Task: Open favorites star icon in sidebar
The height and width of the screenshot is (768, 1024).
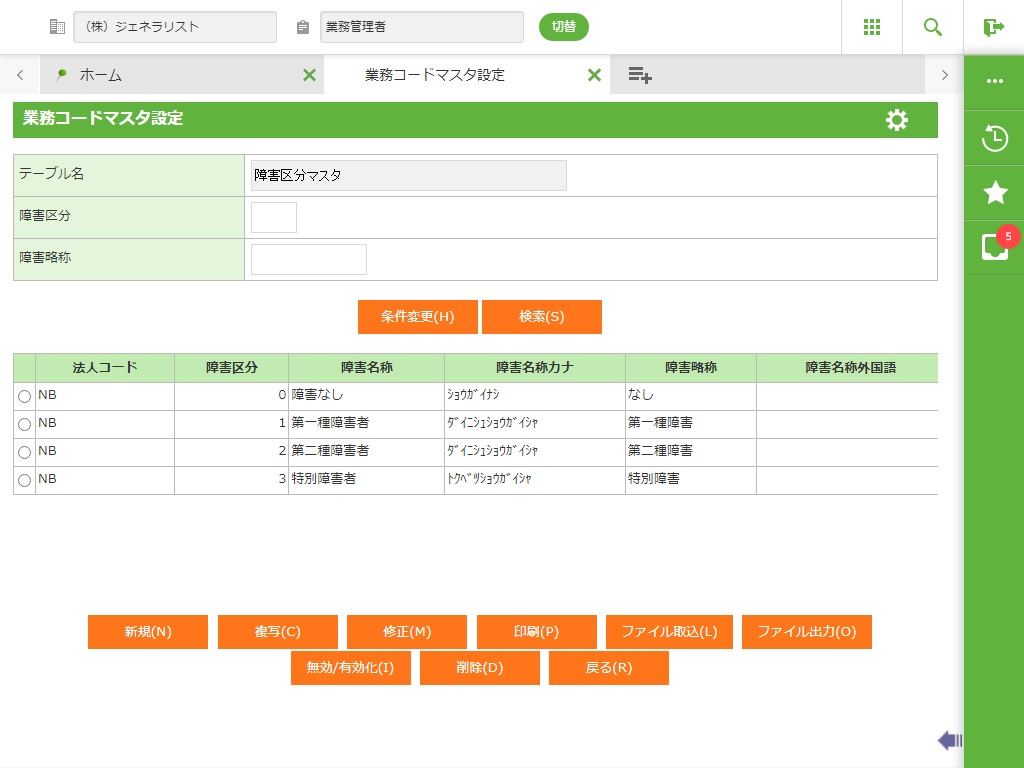Action: 994,193
